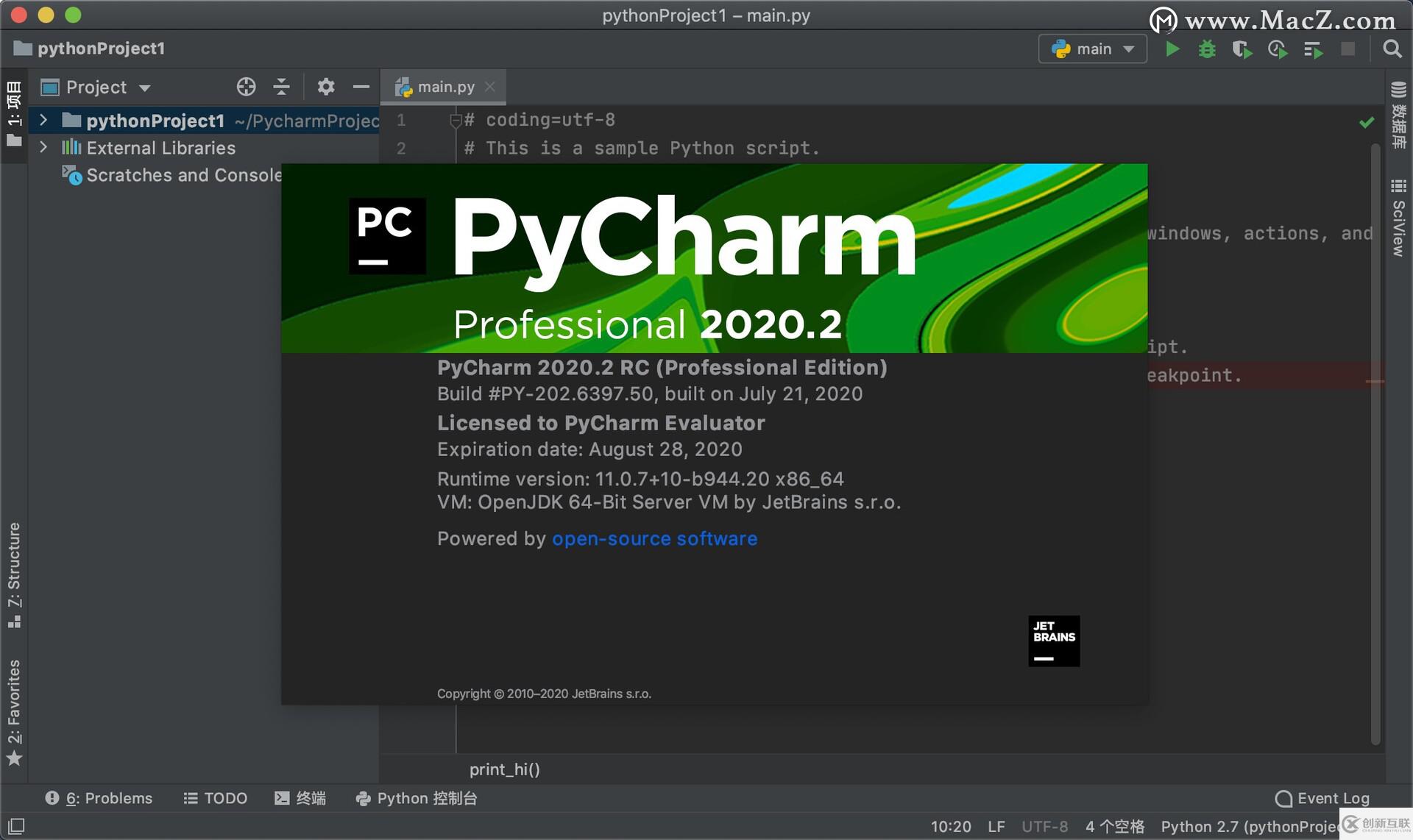This screenshot has width=1413, height=840.
Task: Close the main.py tab
Action: [x=490, y=87]
